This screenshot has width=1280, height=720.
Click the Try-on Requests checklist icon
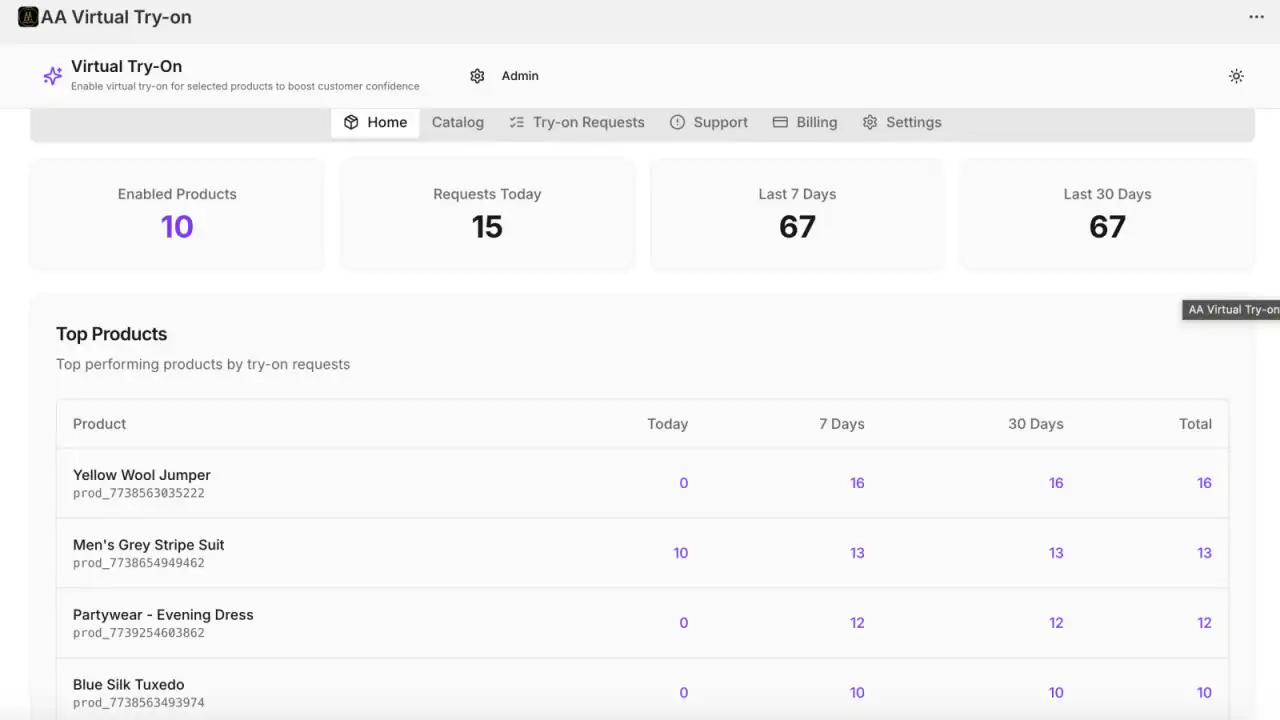pyautogui.click(x=516, y=122)
